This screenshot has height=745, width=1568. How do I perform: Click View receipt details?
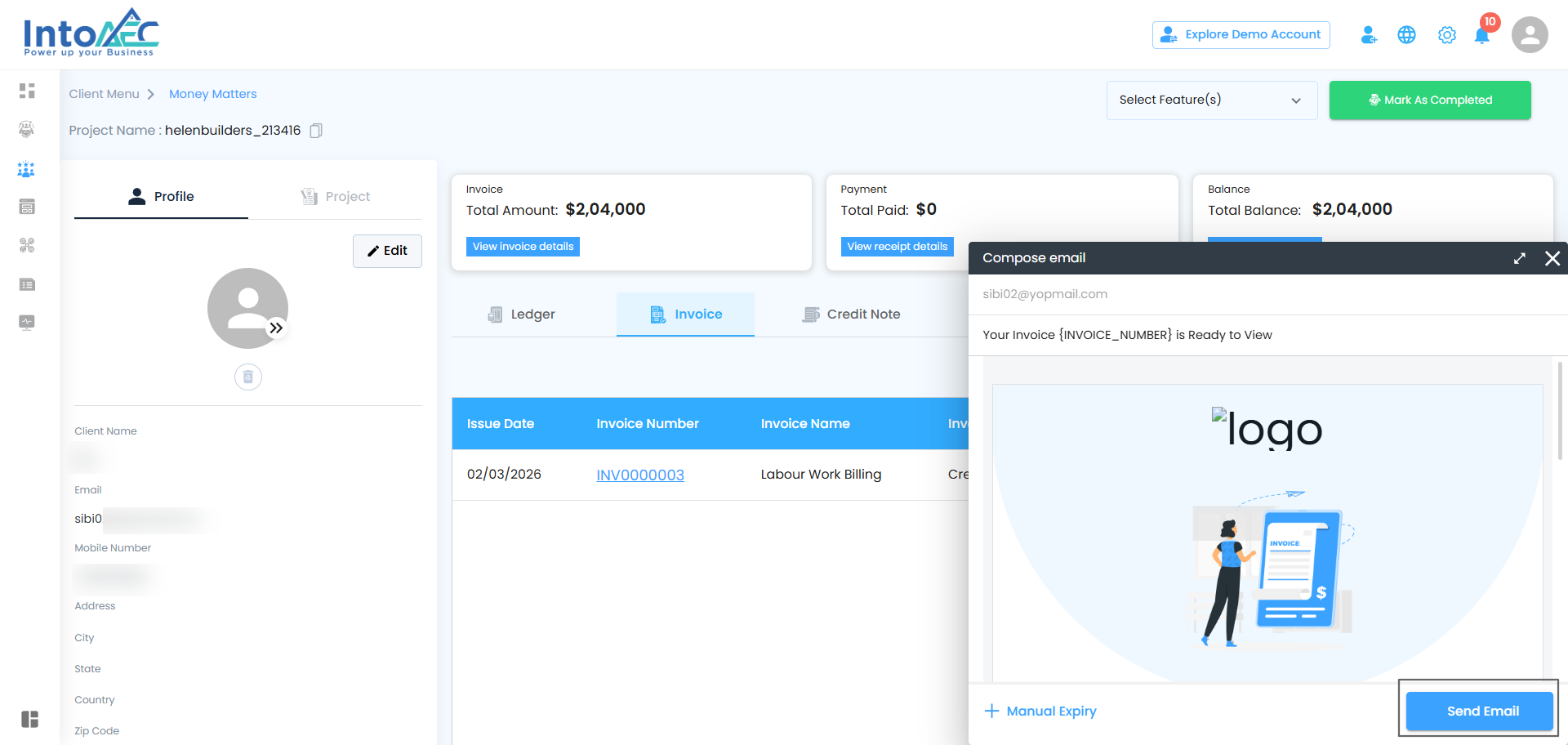[x=898, y=247]
